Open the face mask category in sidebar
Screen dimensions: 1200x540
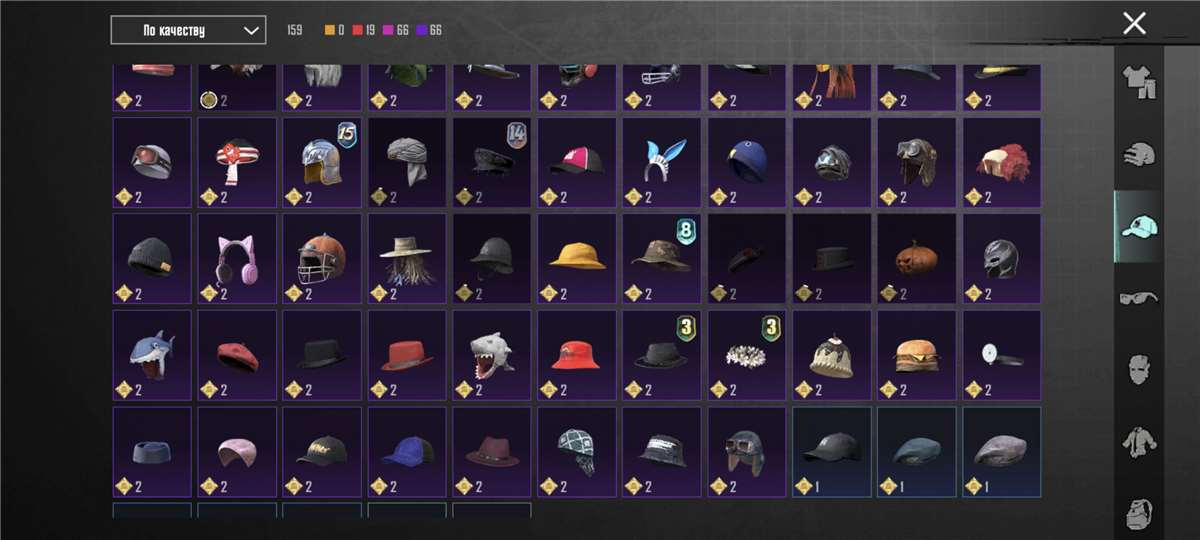pos(1139,369)
